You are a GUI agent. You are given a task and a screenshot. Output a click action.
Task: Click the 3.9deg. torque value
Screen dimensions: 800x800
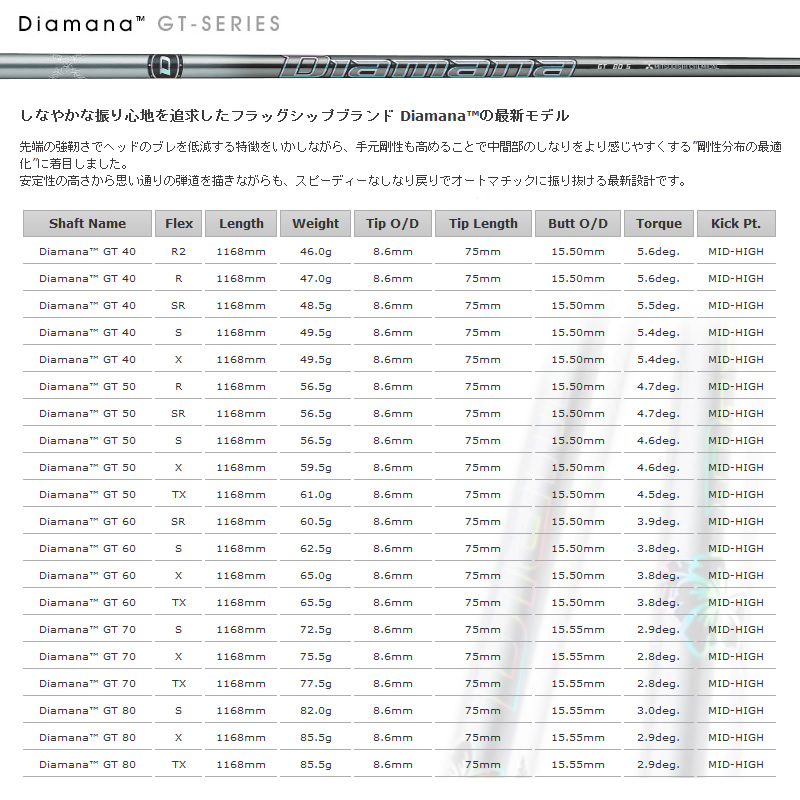coord(659,522)
